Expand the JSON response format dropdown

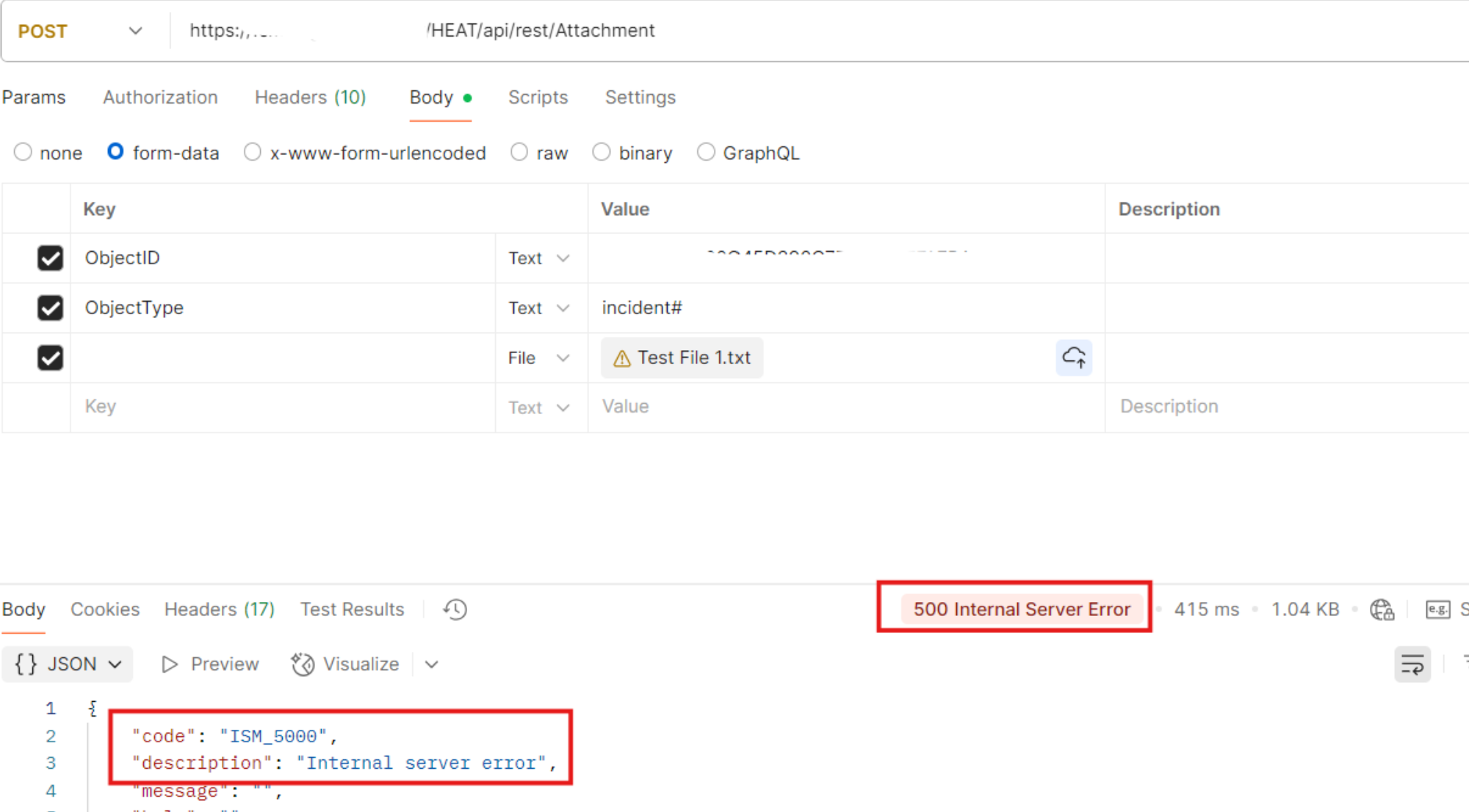click(115, 664)
